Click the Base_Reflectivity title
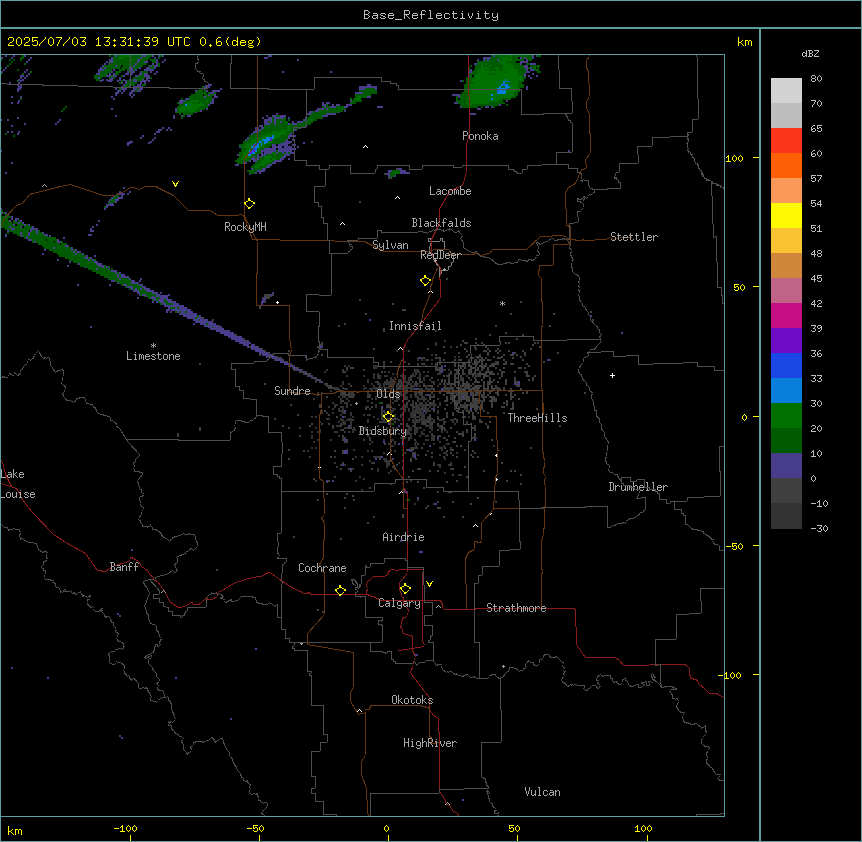 431,15
